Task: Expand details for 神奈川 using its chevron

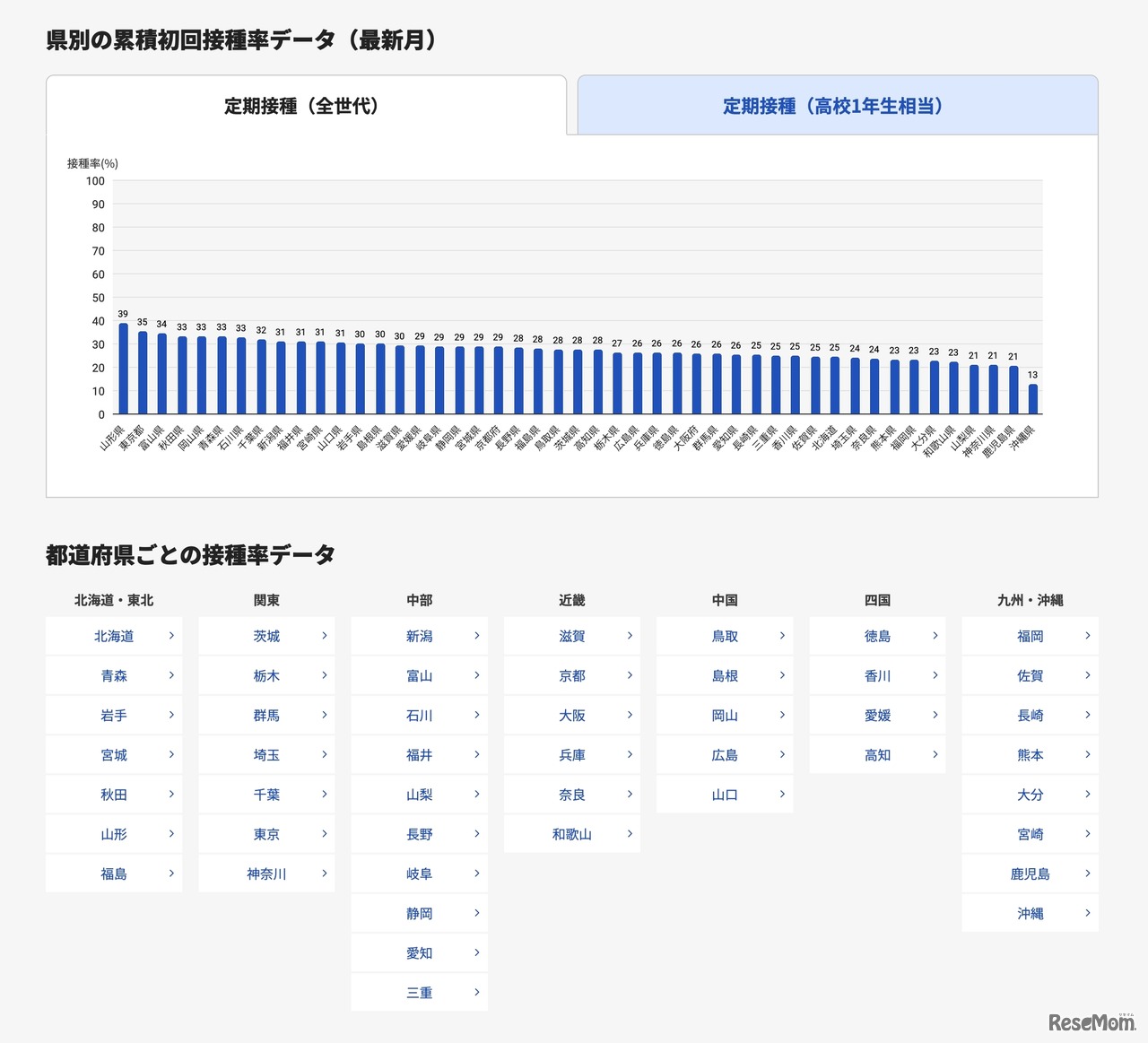Action: pyautogui.click(x=325, y=873)
